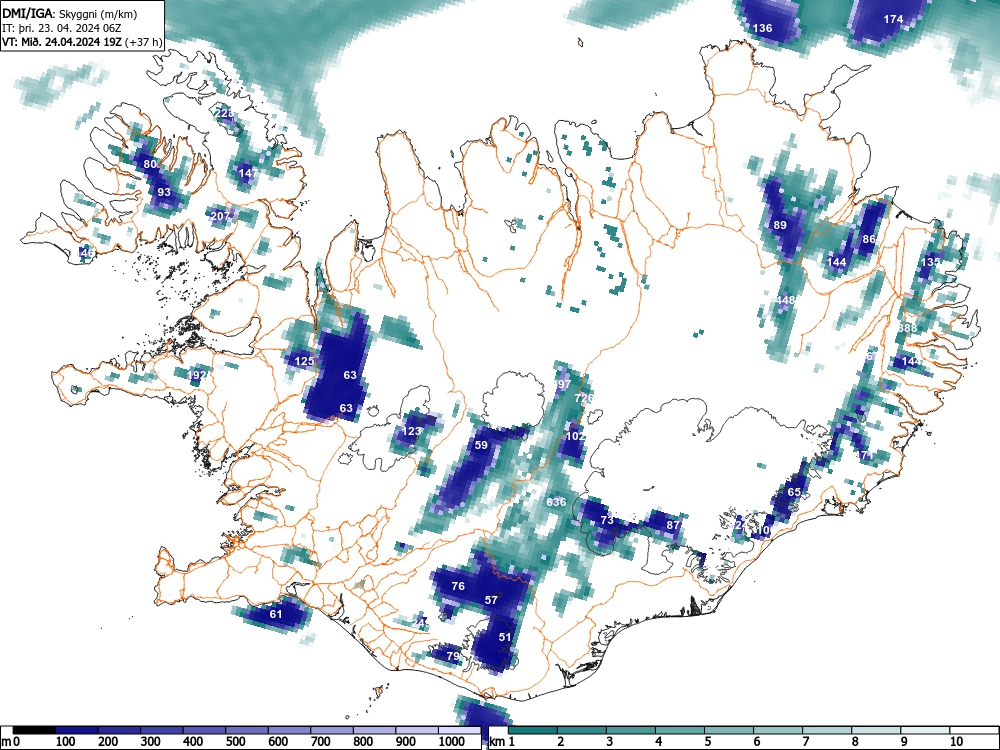
Task: Click the 'km 1' label in the legend
Action: tap(503, 741)
